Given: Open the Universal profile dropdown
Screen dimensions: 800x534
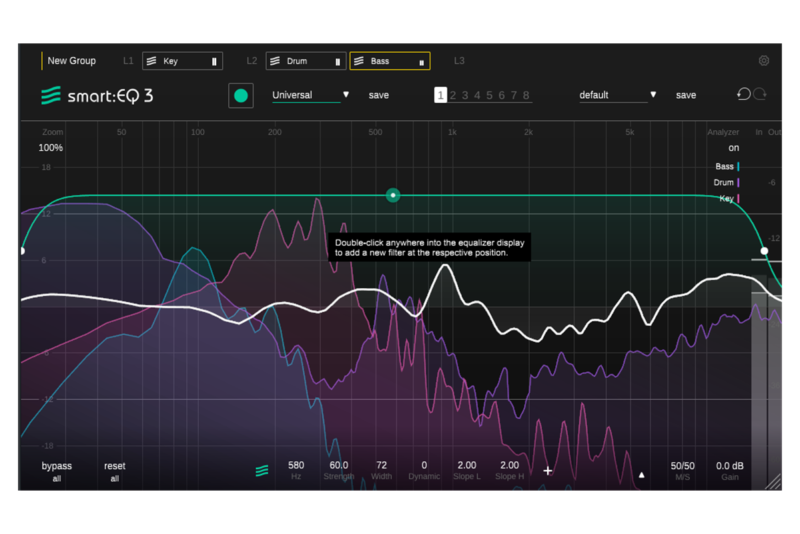Looking at the screenshot, I should (x=311, y=95).
